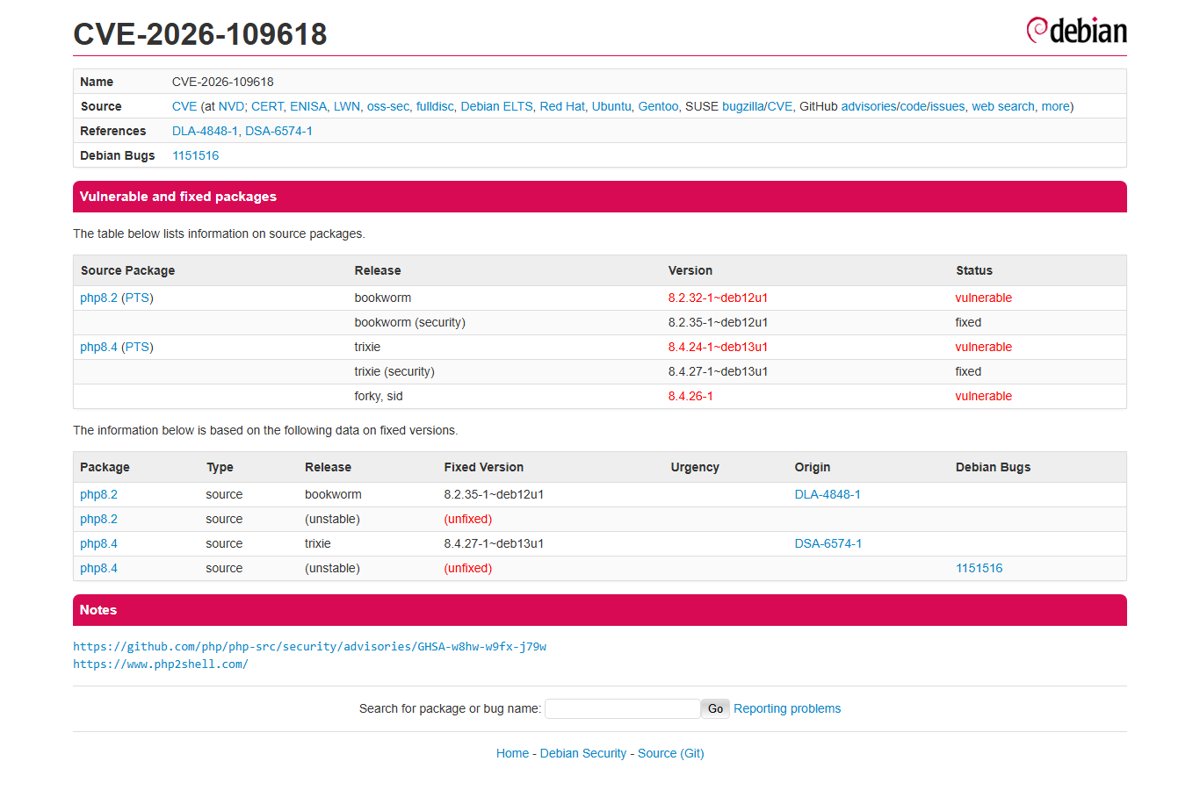This screenshot has height=790, width=1200.
Task: Click the Notes section header
Action: [600, 610]
